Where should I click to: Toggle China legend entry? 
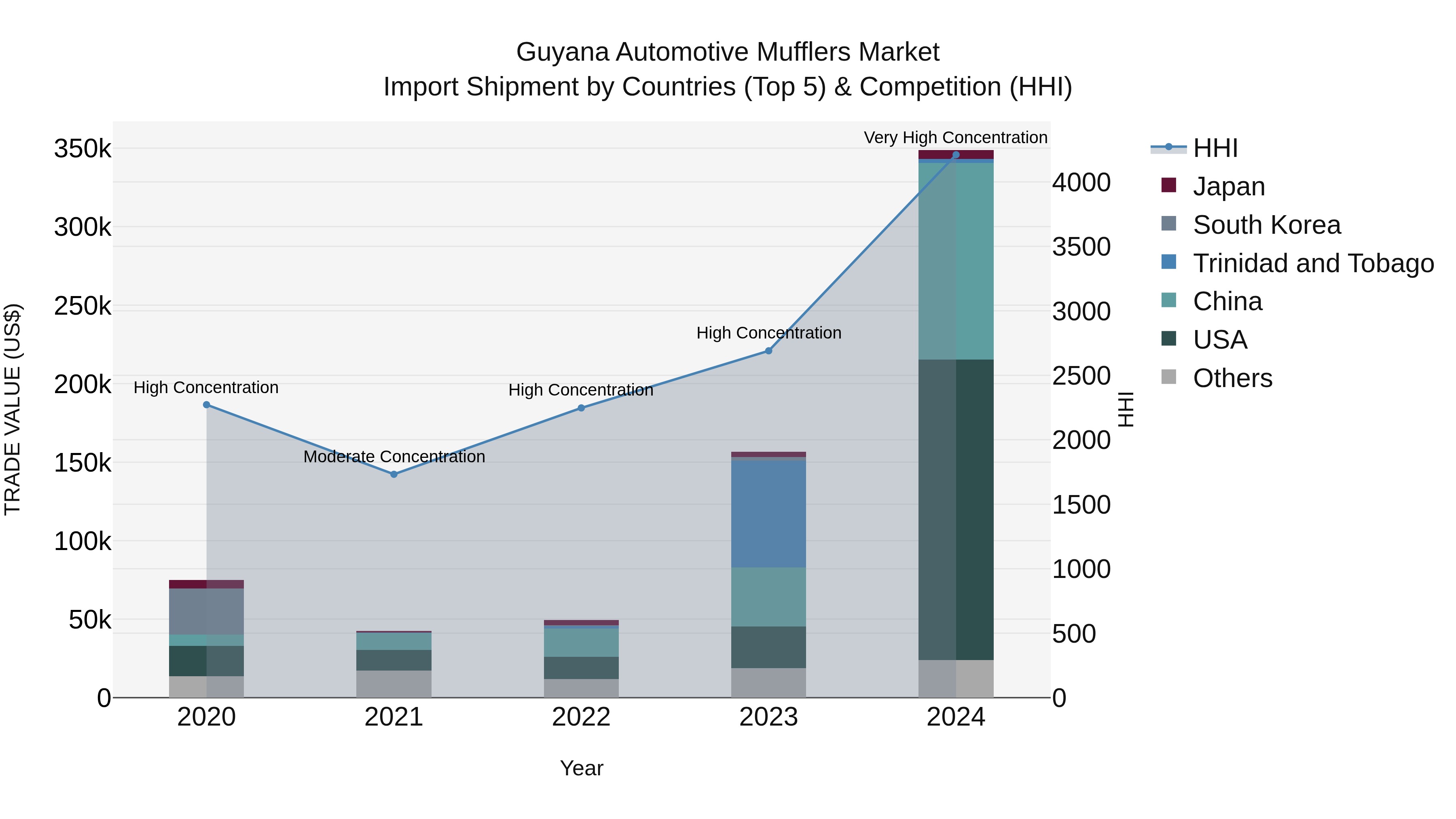tap(1211, 301)
